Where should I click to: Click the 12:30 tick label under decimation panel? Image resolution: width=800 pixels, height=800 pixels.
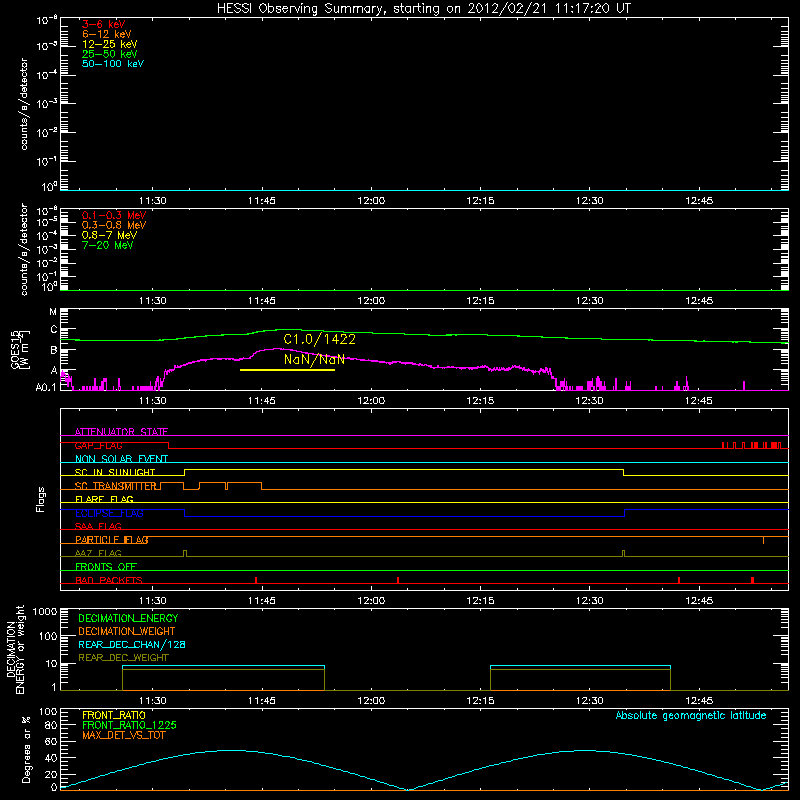589,701
